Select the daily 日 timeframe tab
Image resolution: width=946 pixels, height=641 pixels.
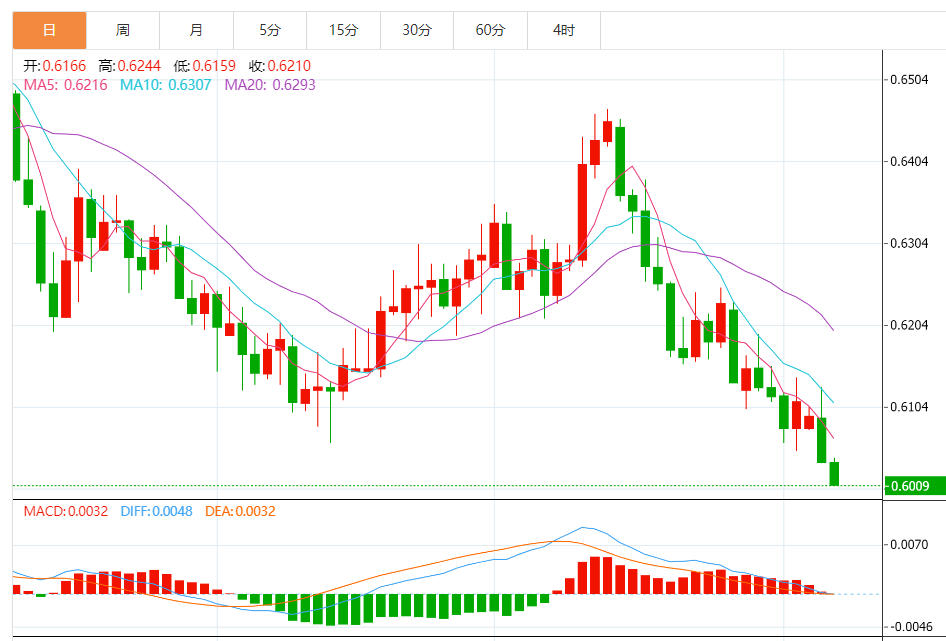click(x=49, y=30)
